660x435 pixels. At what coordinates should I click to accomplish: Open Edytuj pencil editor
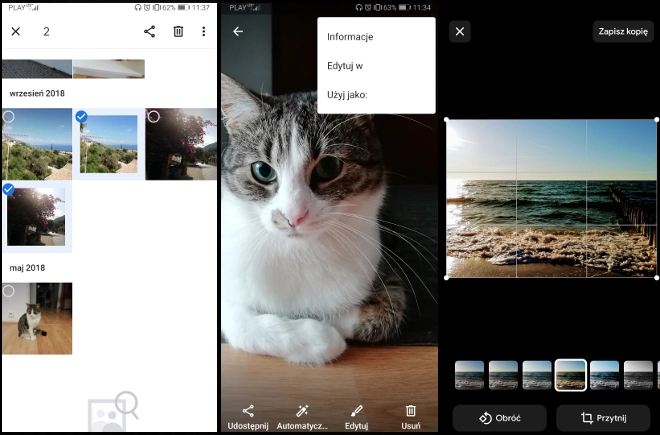[x=356, y=416]
